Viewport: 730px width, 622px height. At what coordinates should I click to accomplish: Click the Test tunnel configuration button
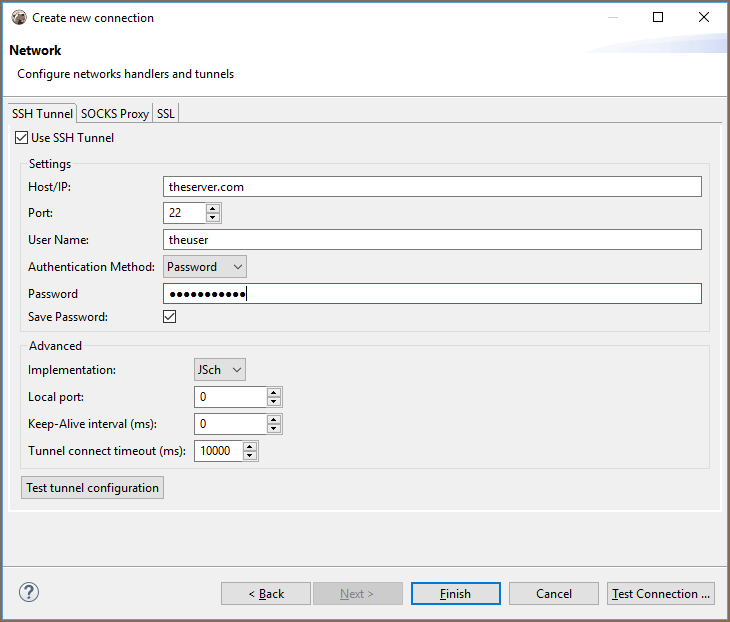click(x=92, y=488)
